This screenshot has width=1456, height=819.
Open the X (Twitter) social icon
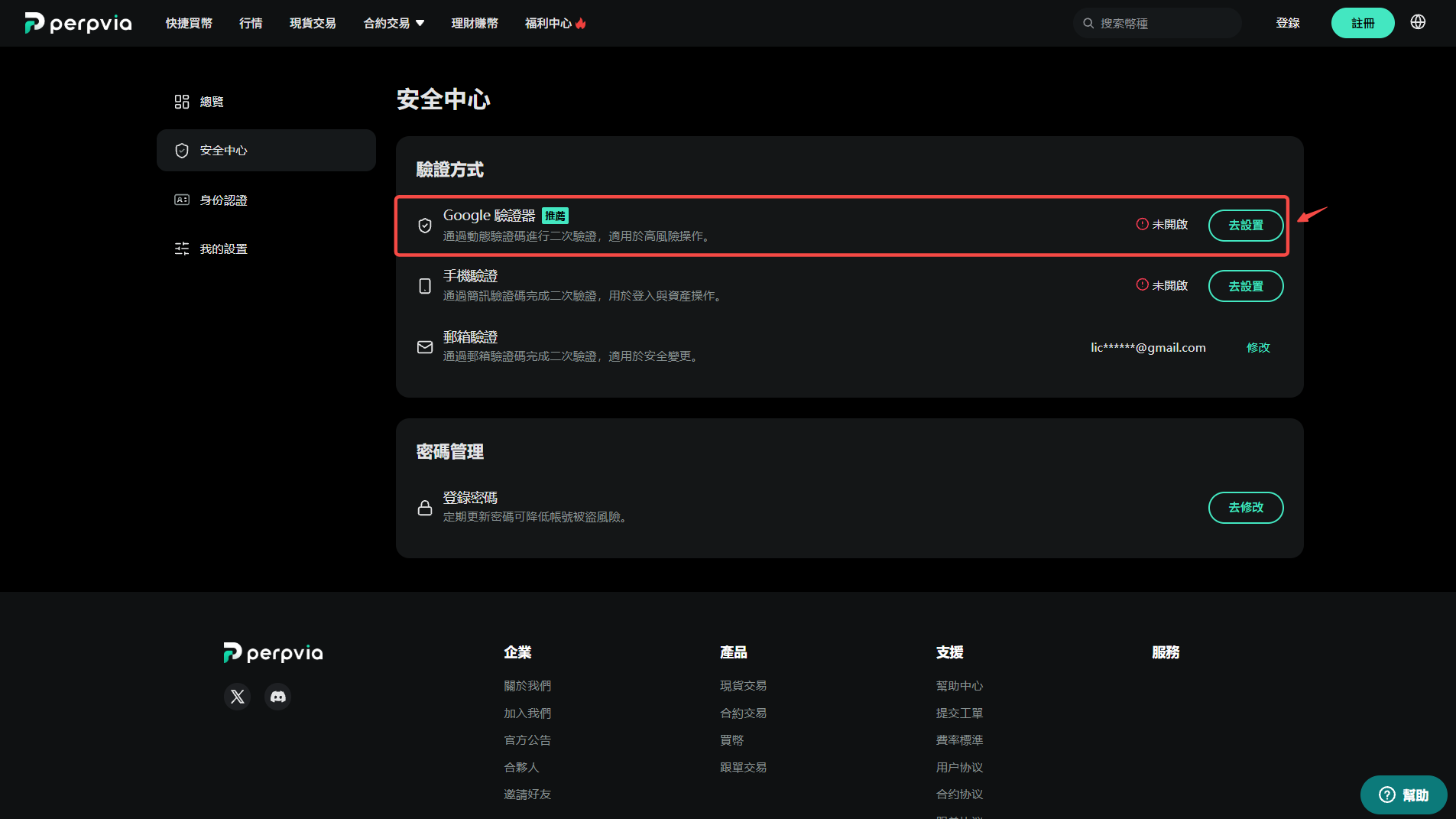(238, 697)
